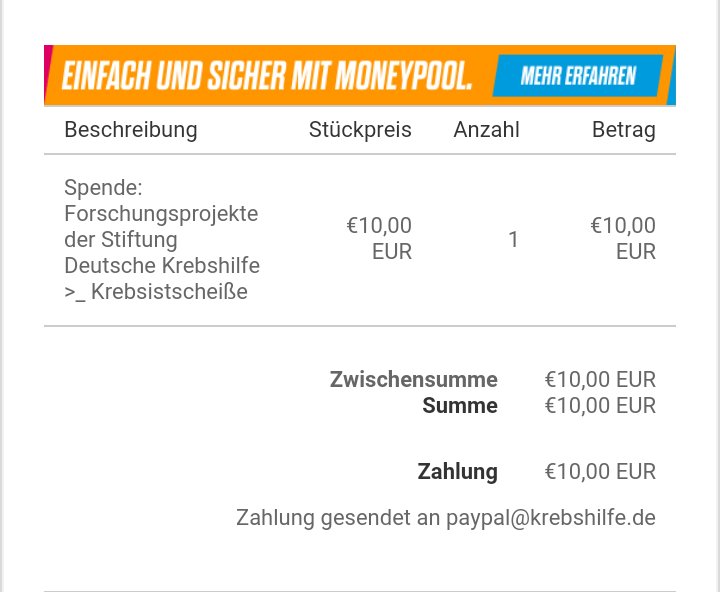Click the Beschreibung column header
Viewport: 720px width, 592px height.
(131, 130)
